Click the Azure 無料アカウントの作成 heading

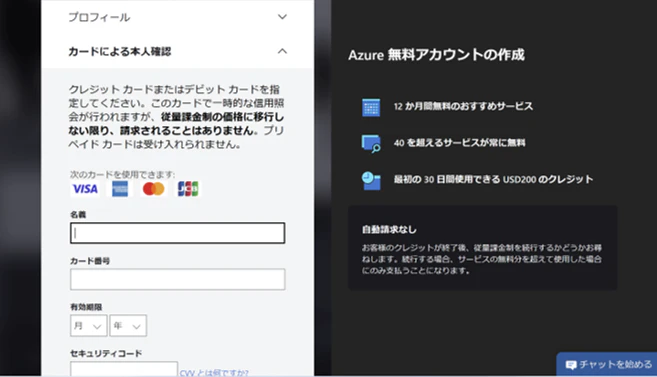click(436, 55)
